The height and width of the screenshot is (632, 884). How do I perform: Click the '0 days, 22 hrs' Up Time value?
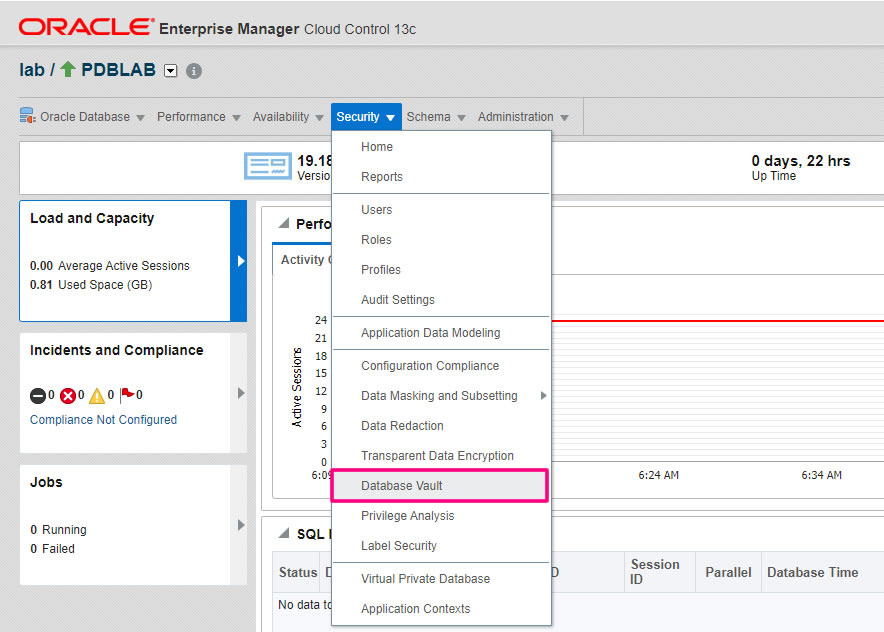801,161
